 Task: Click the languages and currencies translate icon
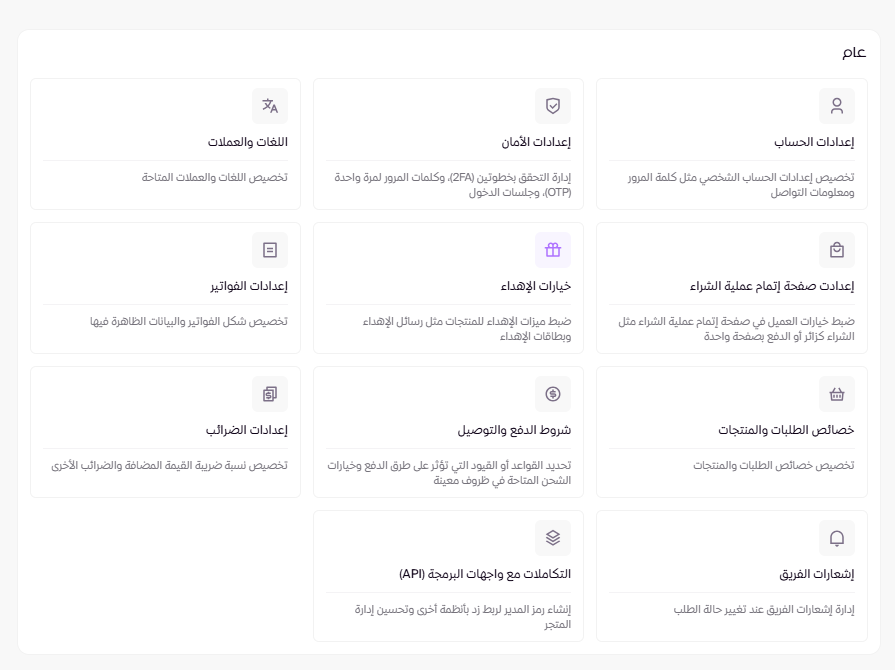click(x=270, y=106)
